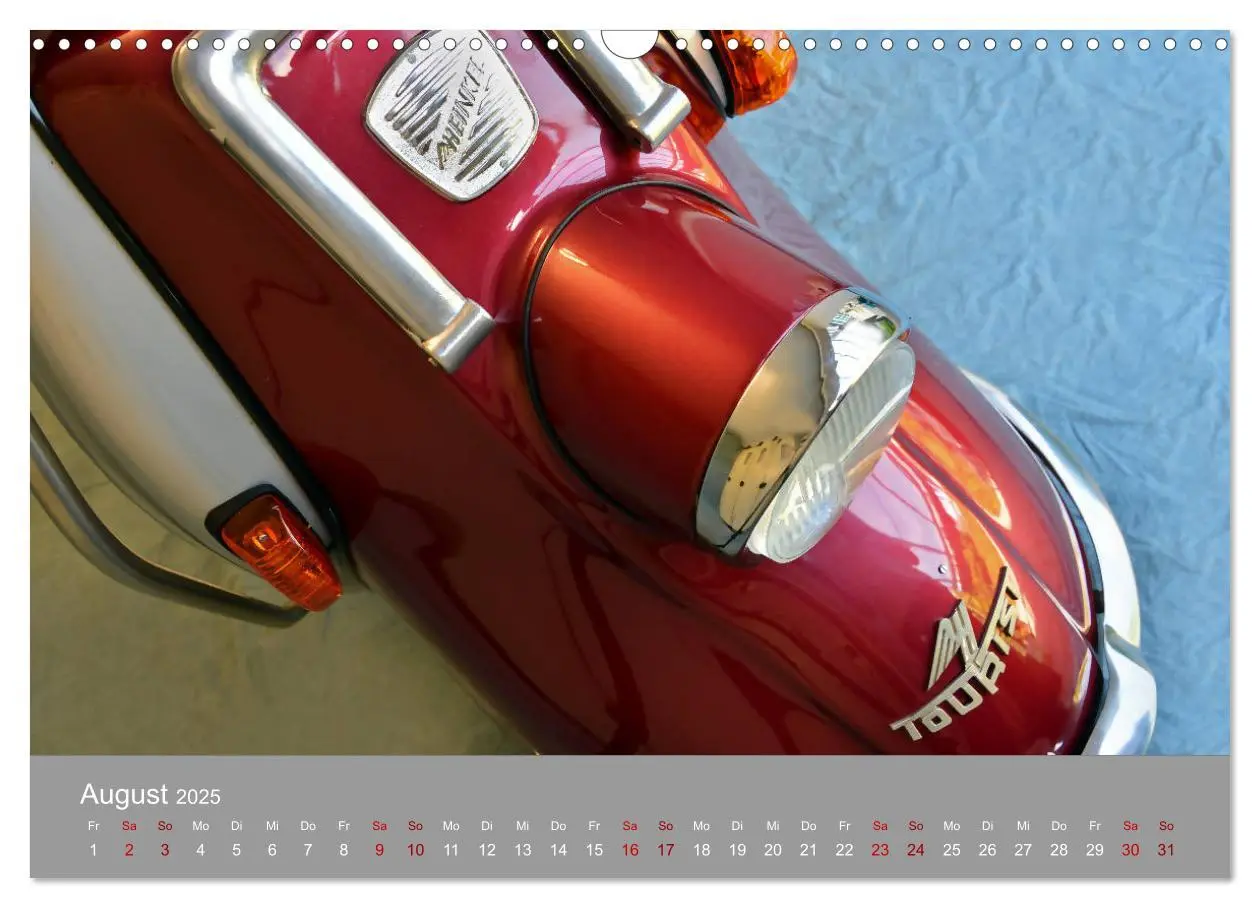The height and width of the screenshot is (908, 1260).
Task: Click date 19 in the calendar
Action: click(737, 850)
